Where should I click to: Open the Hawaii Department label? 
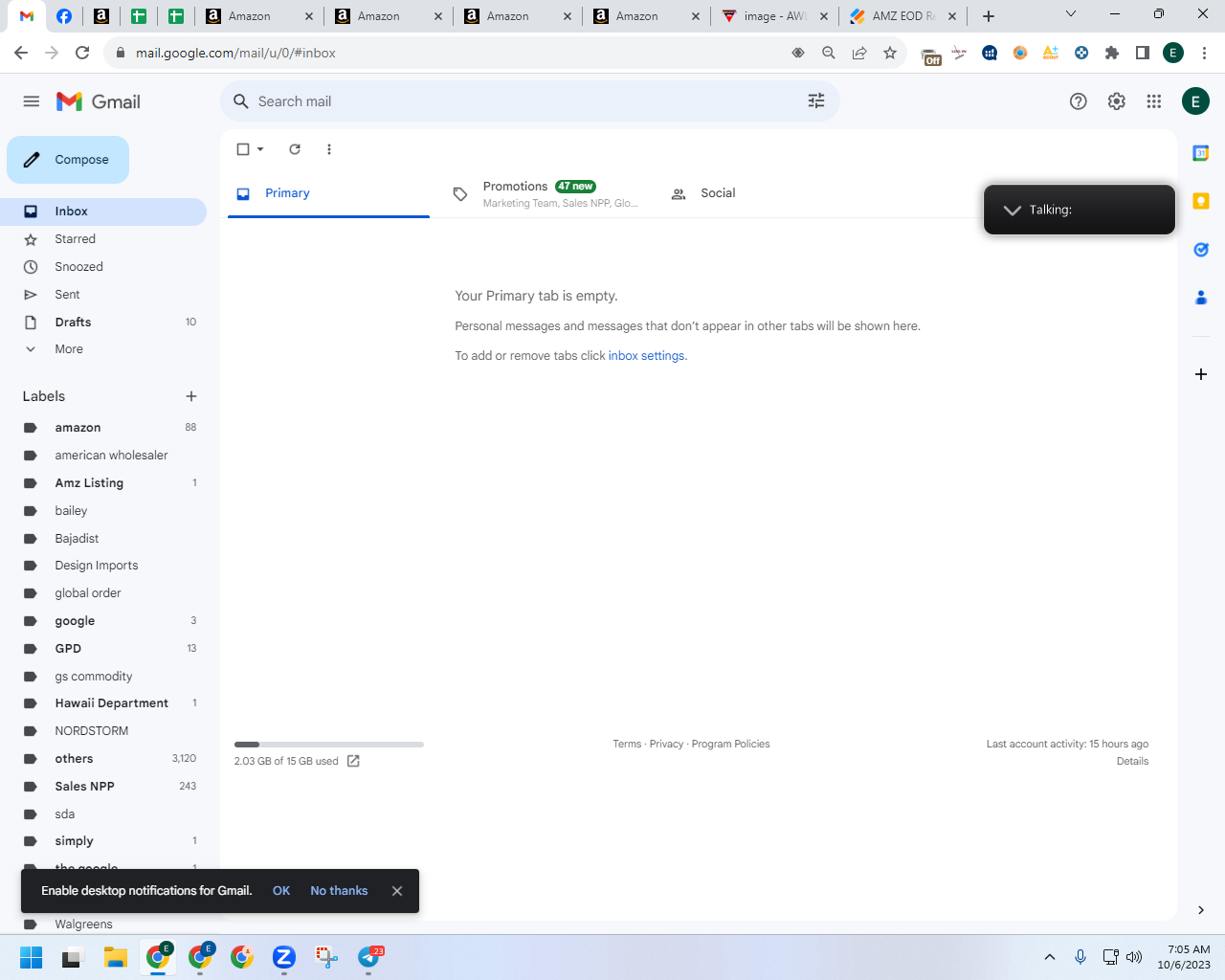(103, 703)
